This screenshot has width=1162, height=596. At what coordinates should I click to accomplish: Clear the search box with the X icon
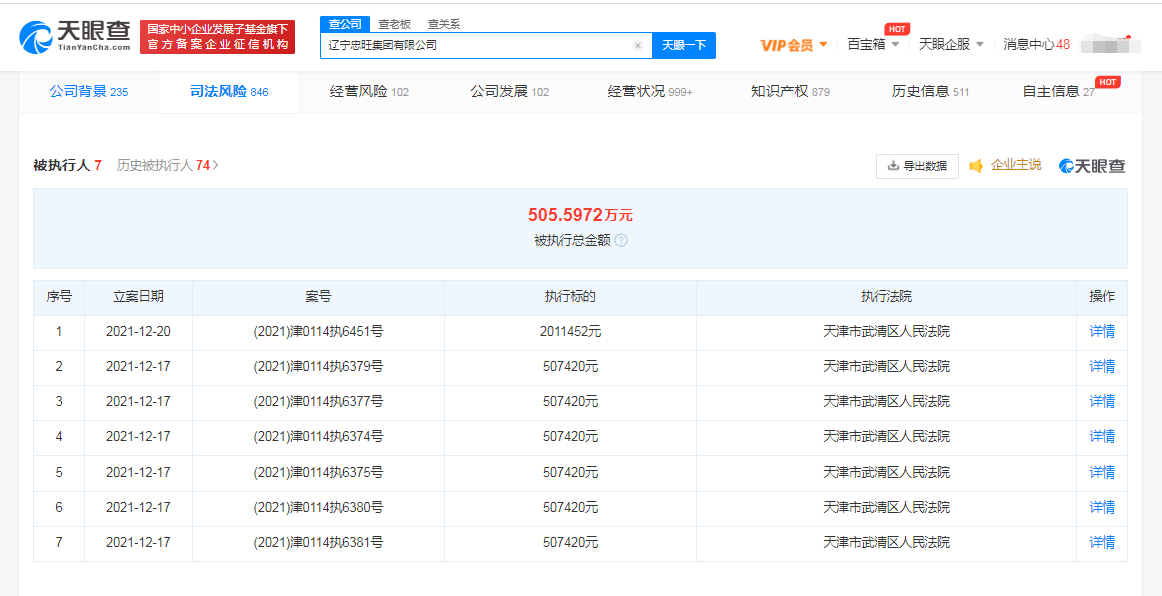coord(637,45)
